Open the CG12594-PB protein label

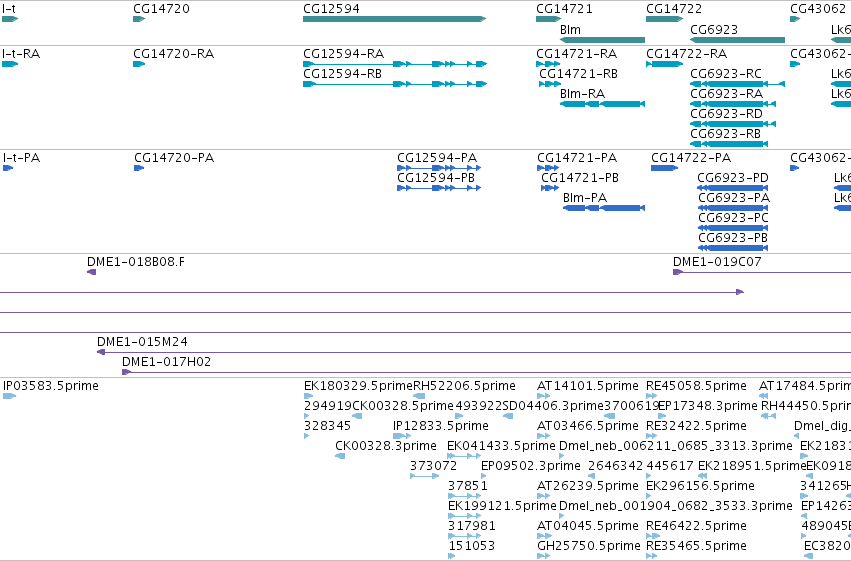click(x=436, y=178)
